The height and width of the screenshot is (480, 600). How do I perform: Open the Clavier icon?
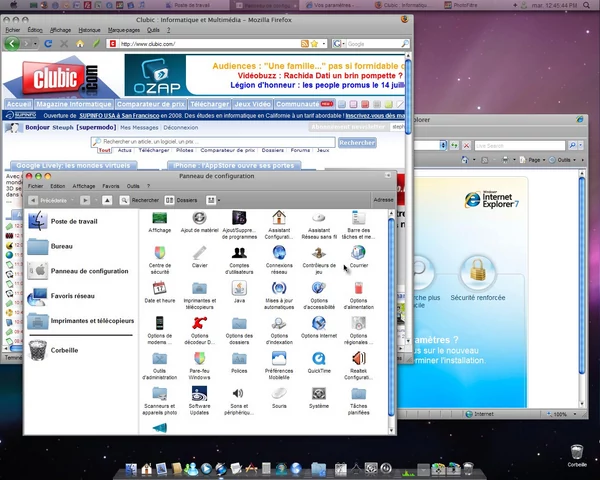199,253
